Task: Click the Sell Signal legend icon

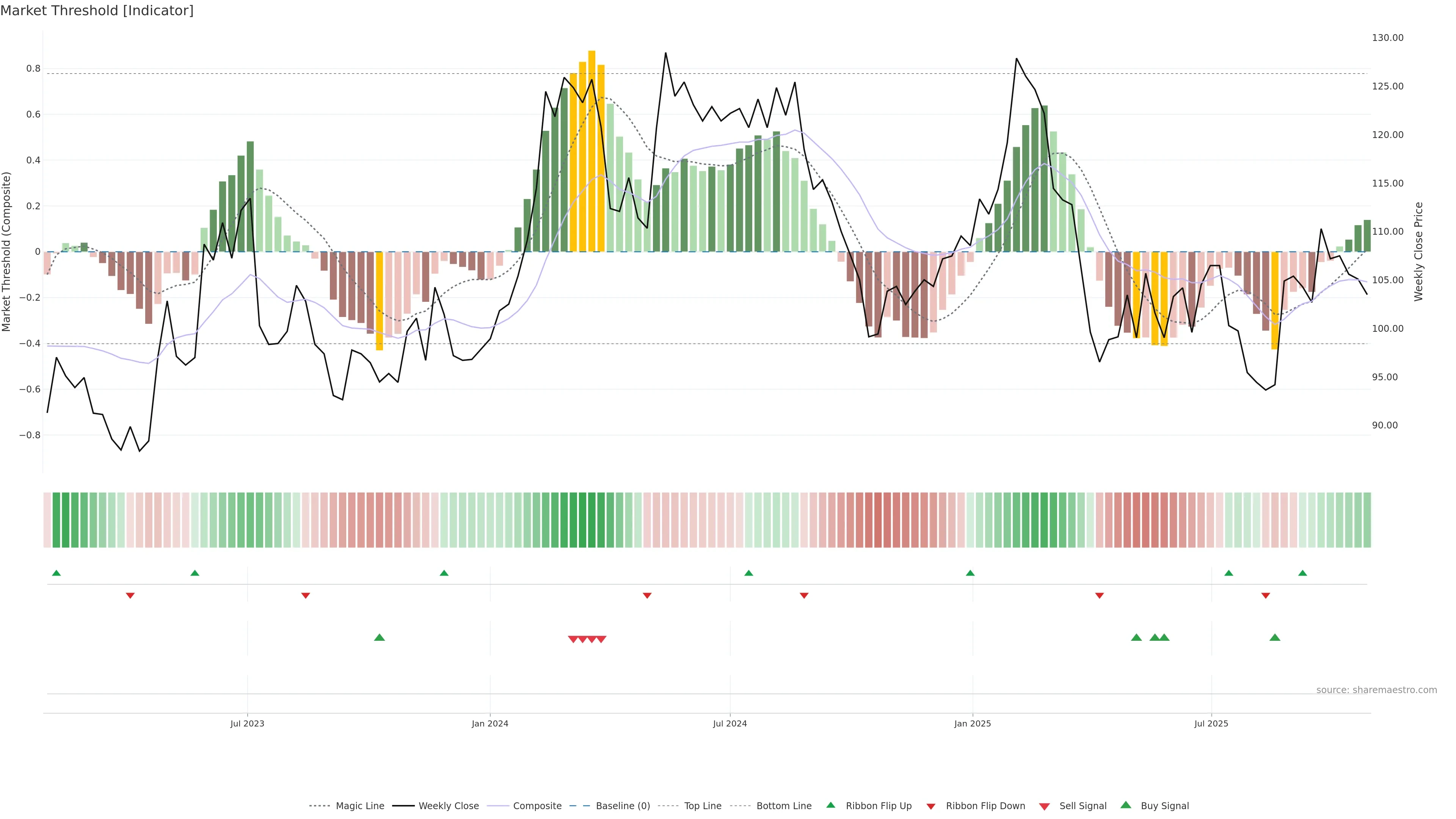Action: pyautogui.click(x=1045, y=806)
